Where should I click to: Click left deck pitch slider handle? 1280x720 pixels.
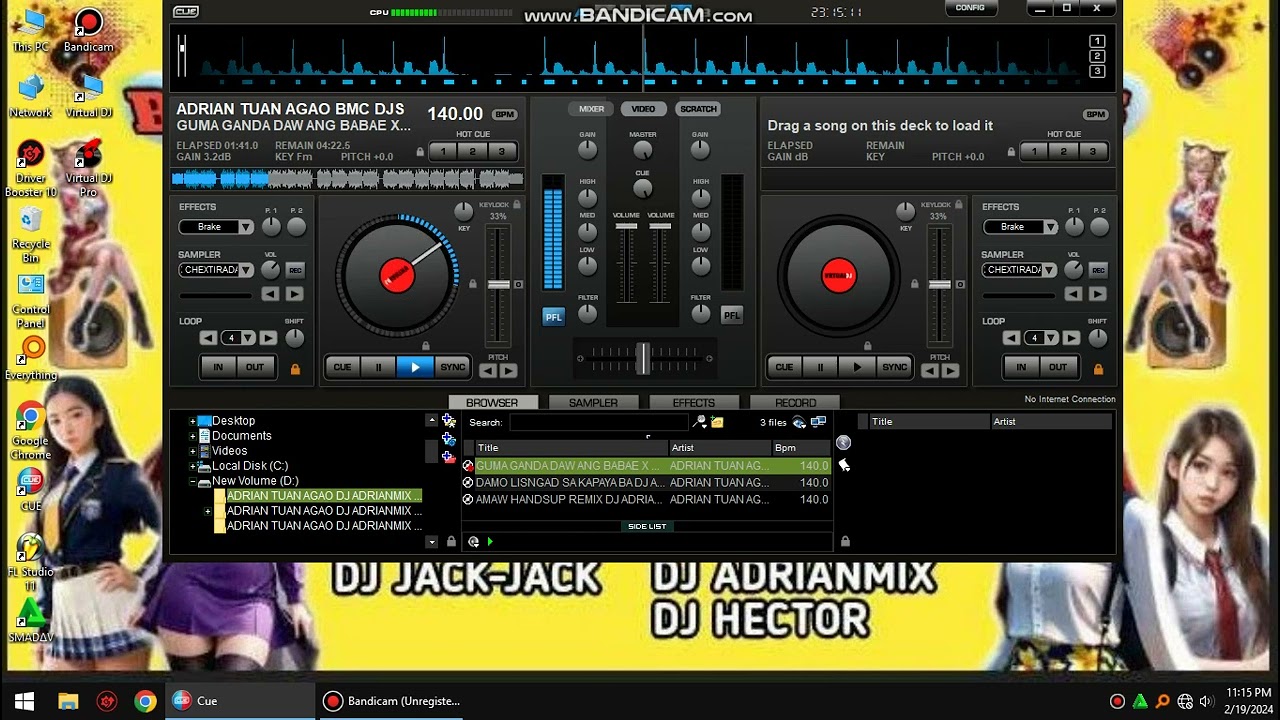pos(498,285)
